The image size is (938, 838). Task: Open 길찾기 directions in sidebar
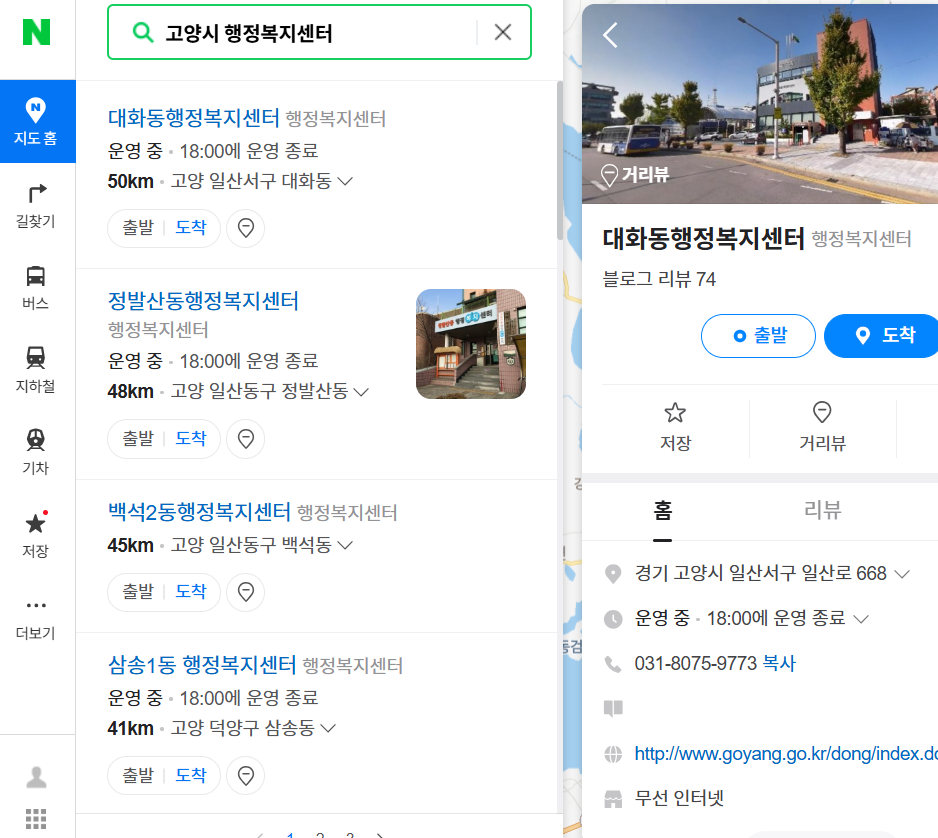coord(36,206)
